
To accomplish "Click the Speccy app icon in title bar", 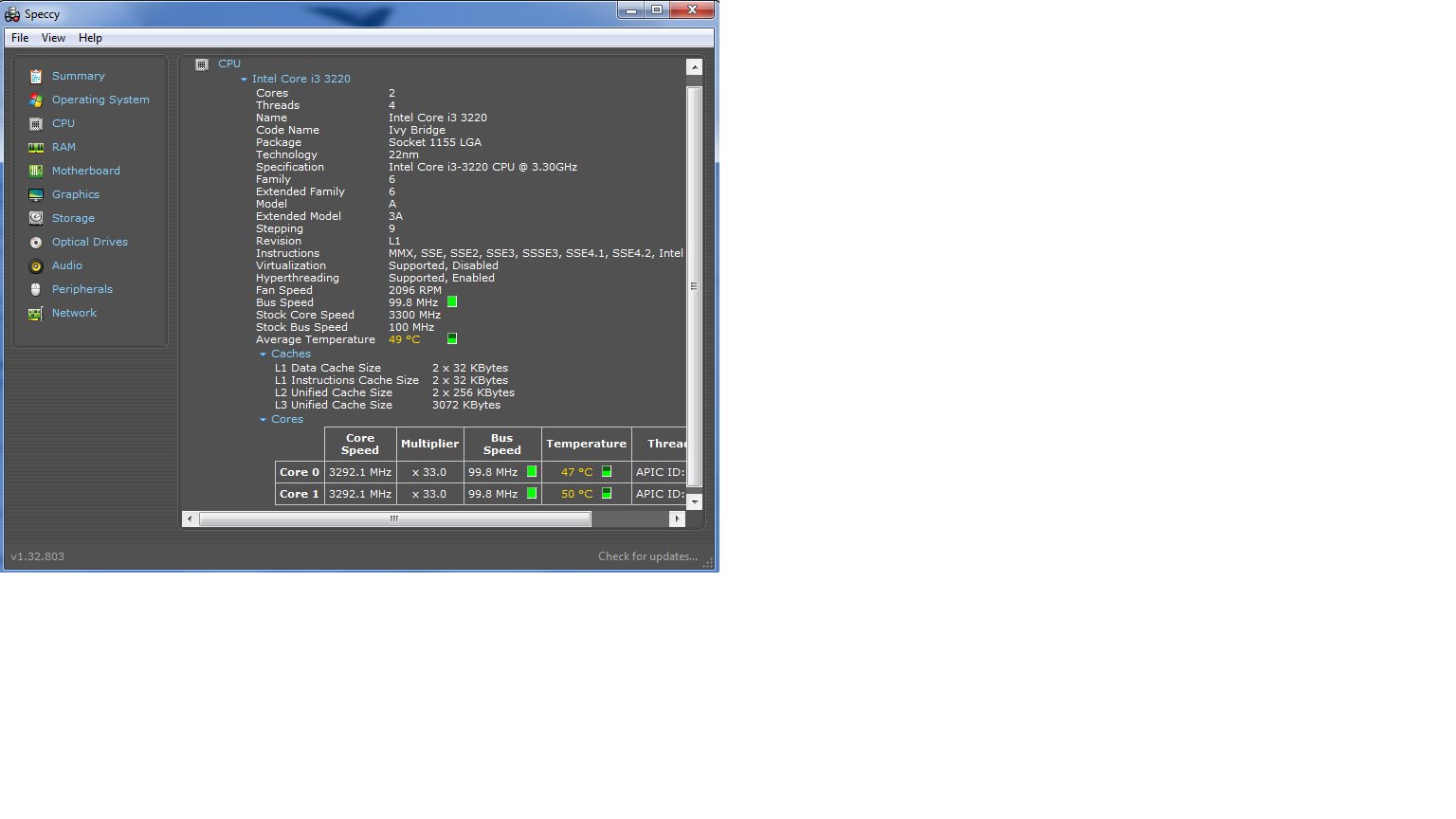I will click(12, 14).
